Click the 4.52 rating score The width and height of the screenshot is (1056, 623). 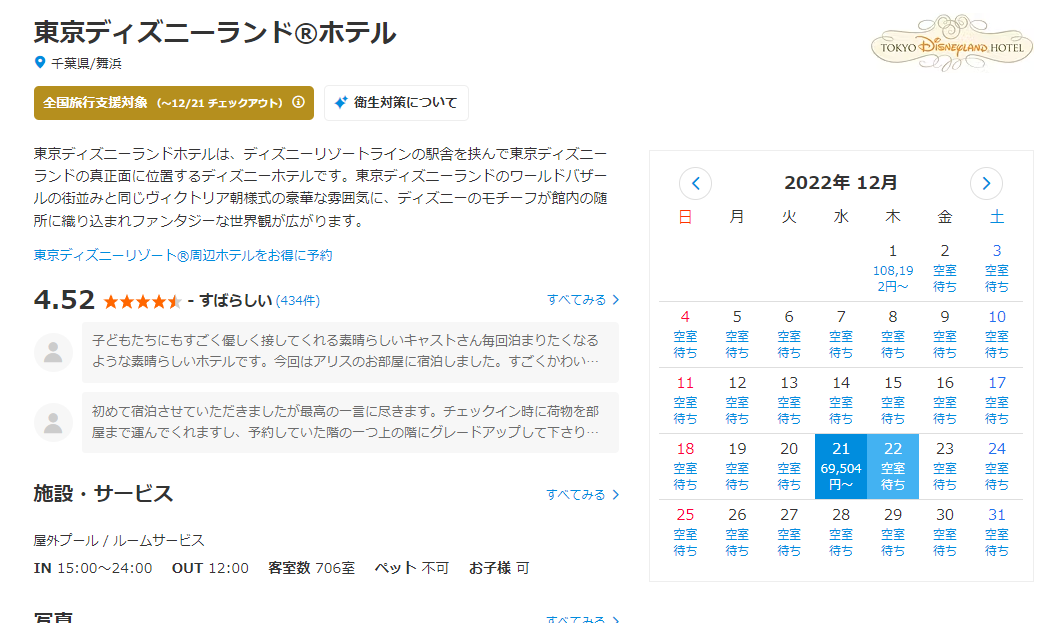point(64,300)
